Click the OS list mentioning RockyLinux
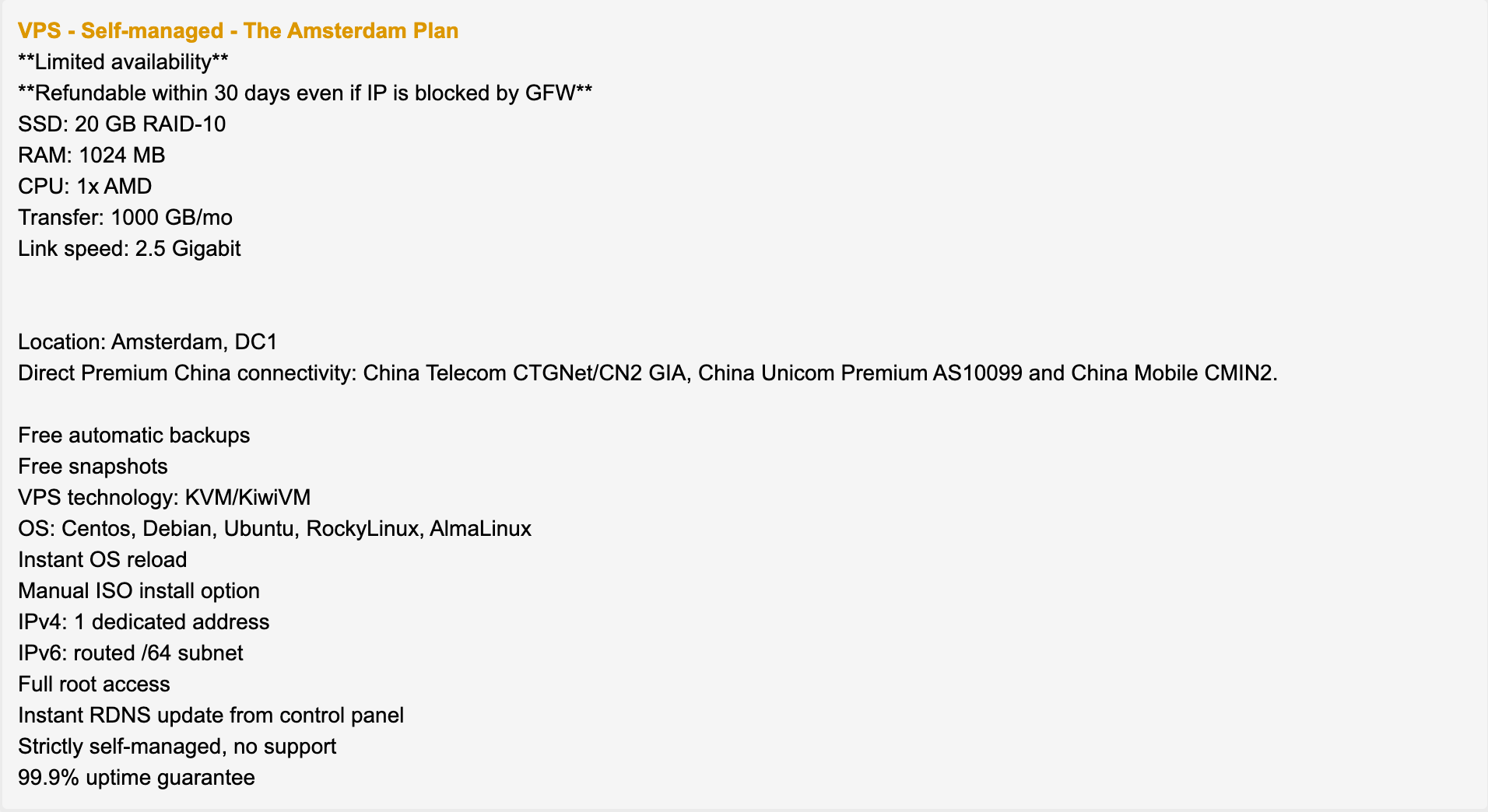Image resolution: width=1488 pixels, height=812 pixels. (x=275, y=529)
